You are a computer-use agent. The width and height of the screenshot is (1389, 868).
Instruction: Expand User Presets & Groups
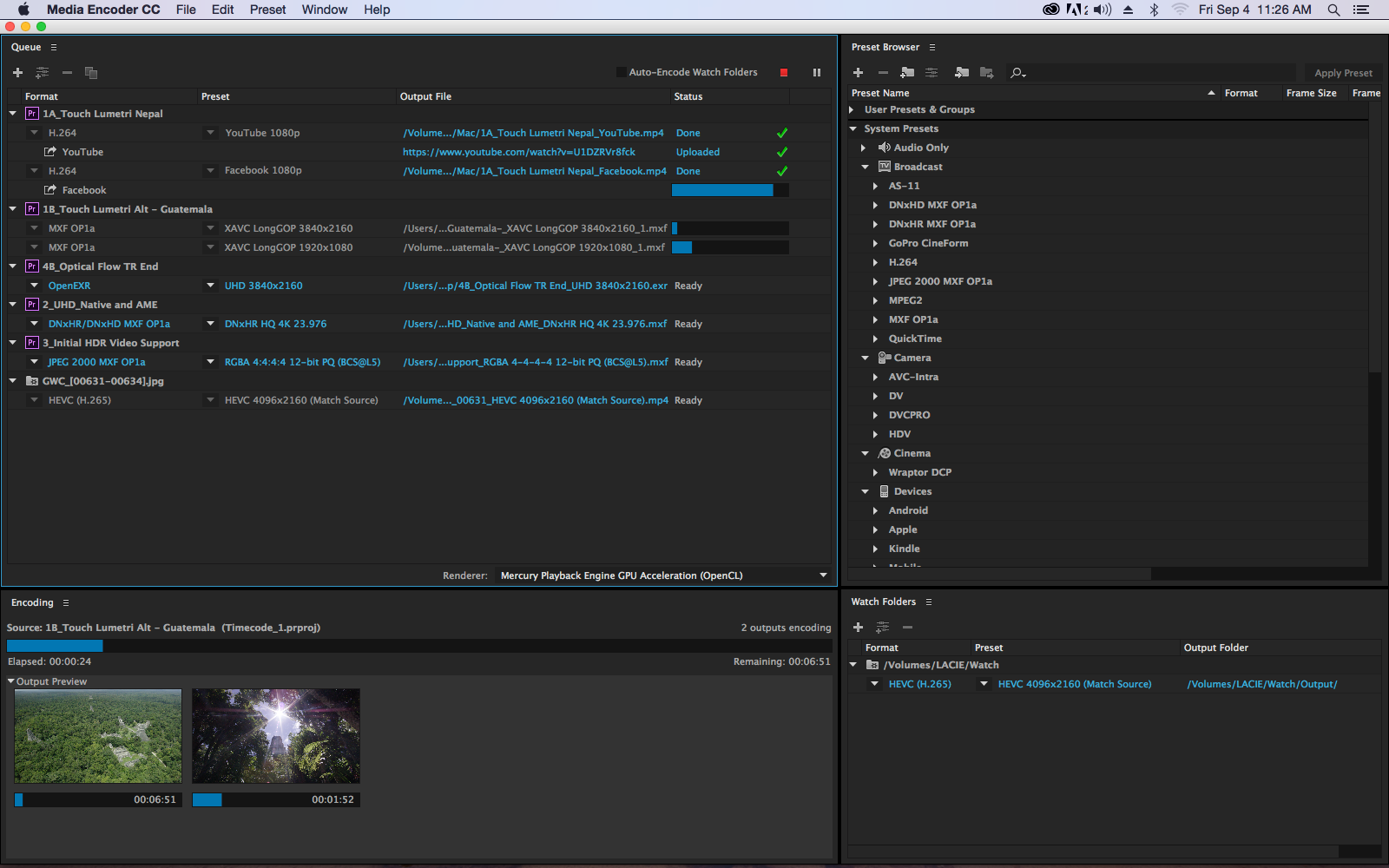tap(852, 109)
